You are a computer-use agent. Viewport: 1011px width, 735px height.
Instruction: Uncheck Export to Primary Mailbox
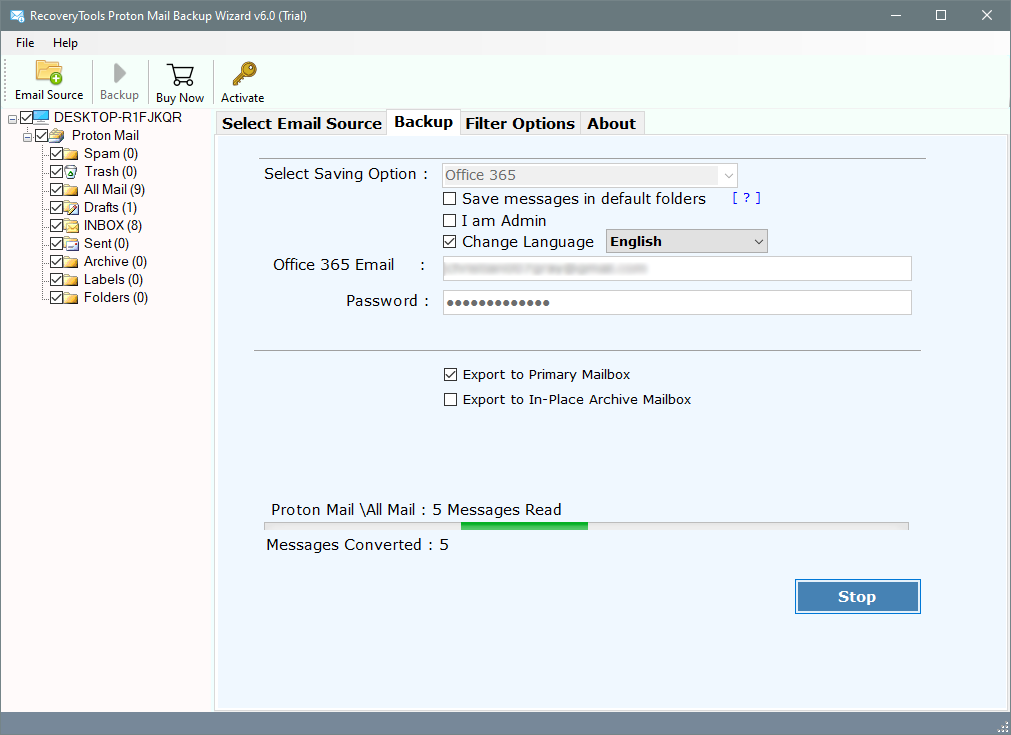[450, 375]
